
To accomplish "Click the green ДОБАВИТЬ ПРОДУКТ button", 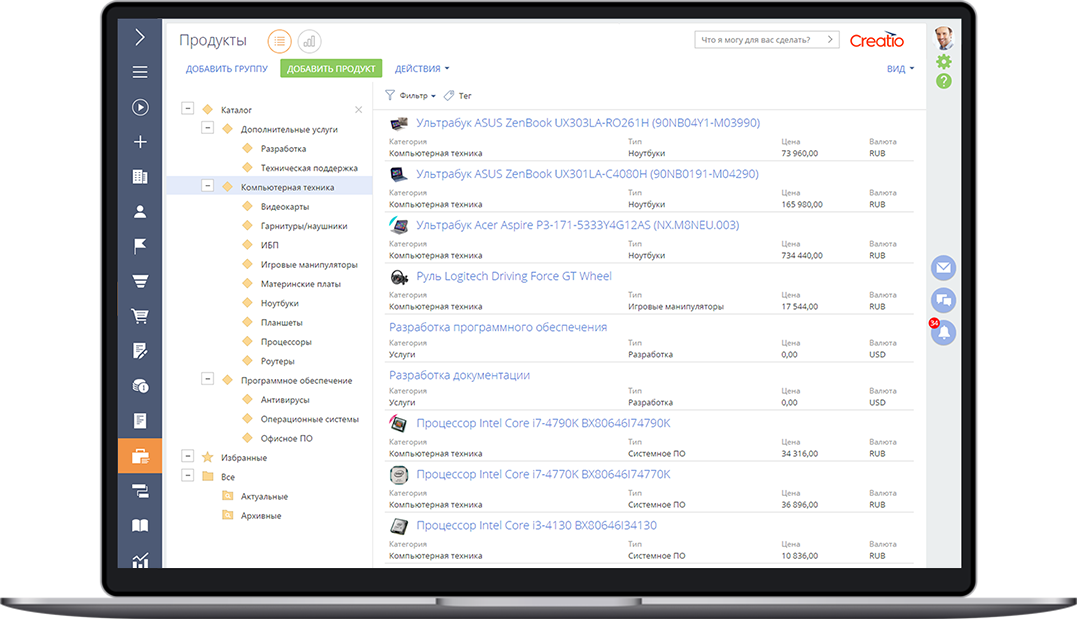I will click(331, 69).
